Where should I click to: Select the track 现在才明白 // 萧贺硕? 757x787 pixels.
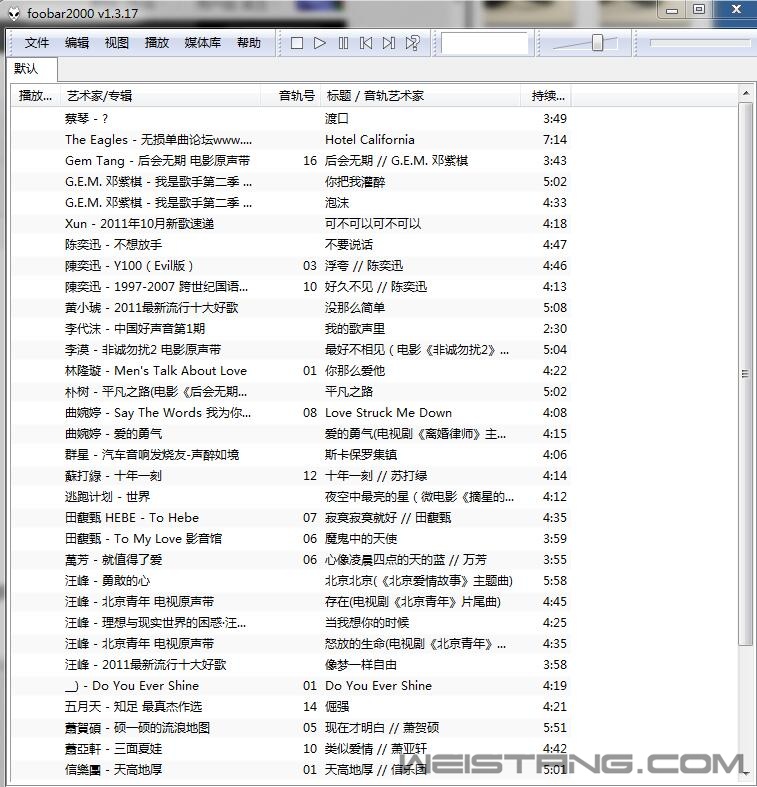(291, 728)
